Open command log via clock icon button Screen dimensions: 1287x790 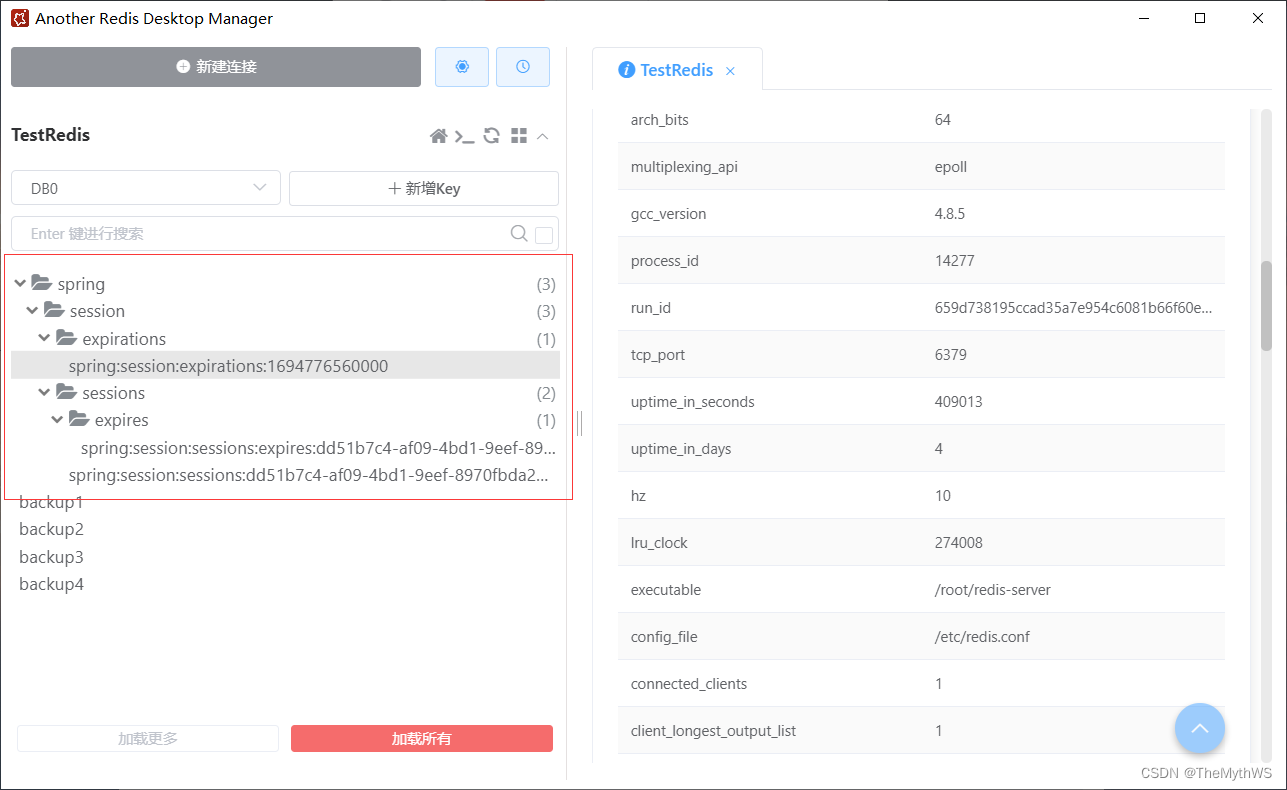(523, 67)
